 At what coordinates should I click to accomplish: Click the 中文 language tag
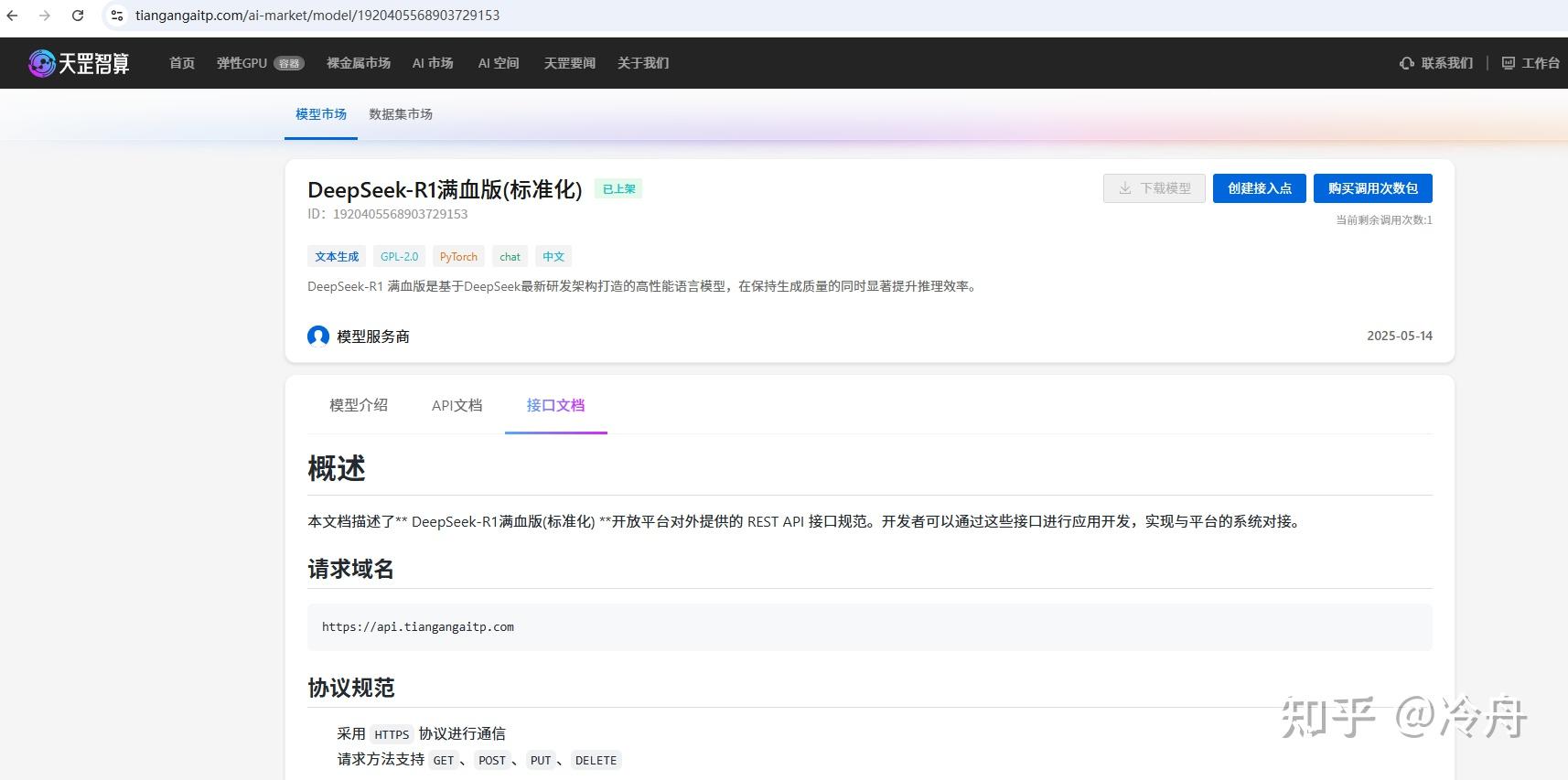(x=553, y=257)
